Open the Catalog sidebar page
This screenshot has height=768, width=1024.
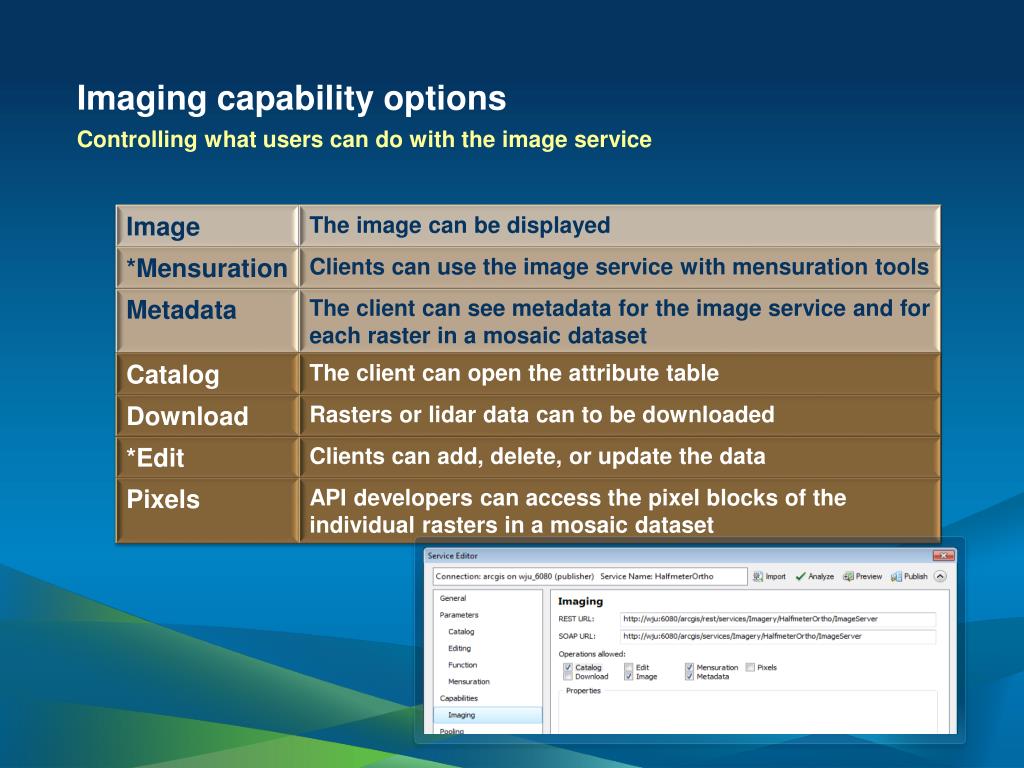click(461, 632)
